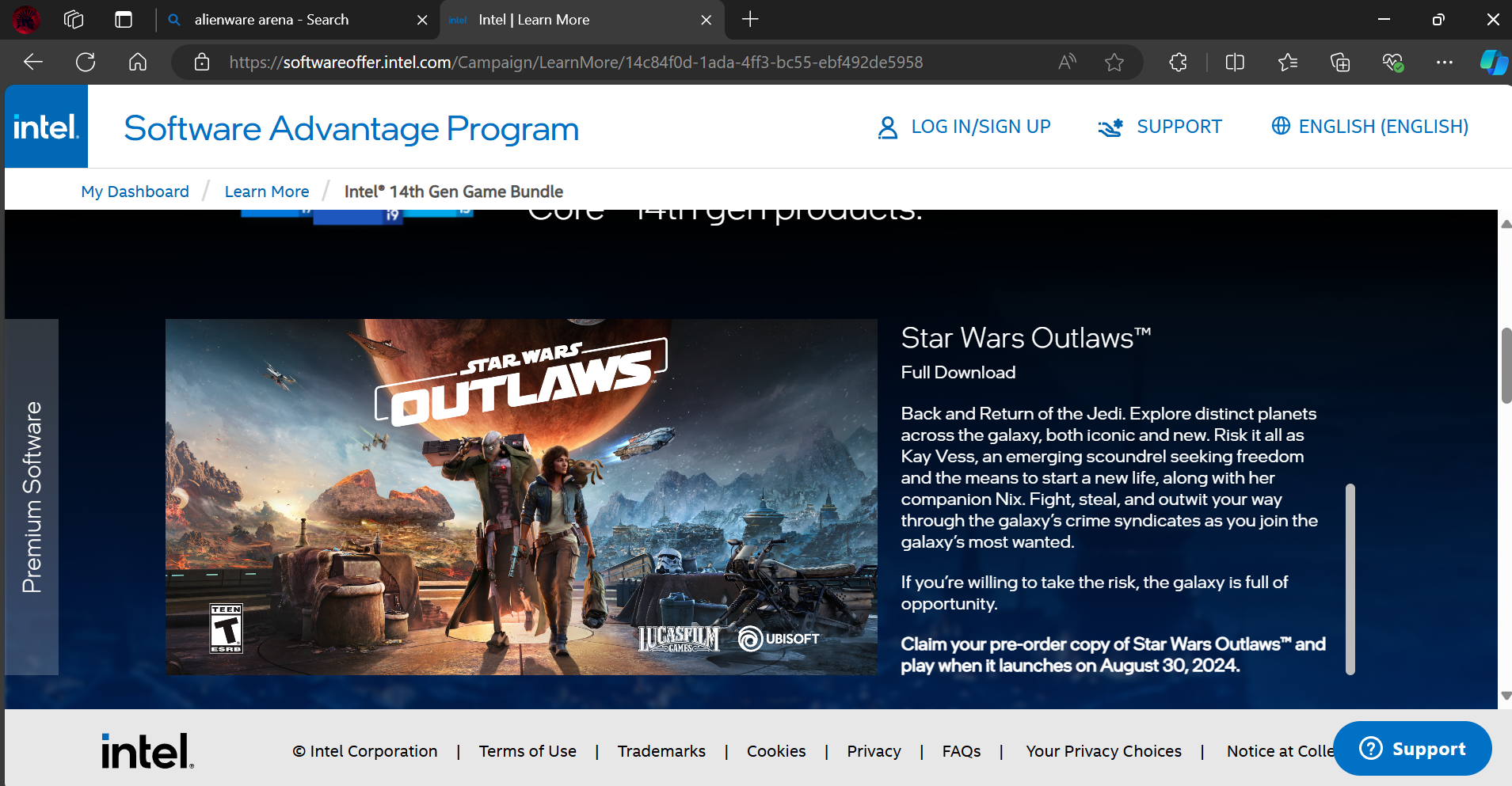Open the Copilot sidebar

1494,62
